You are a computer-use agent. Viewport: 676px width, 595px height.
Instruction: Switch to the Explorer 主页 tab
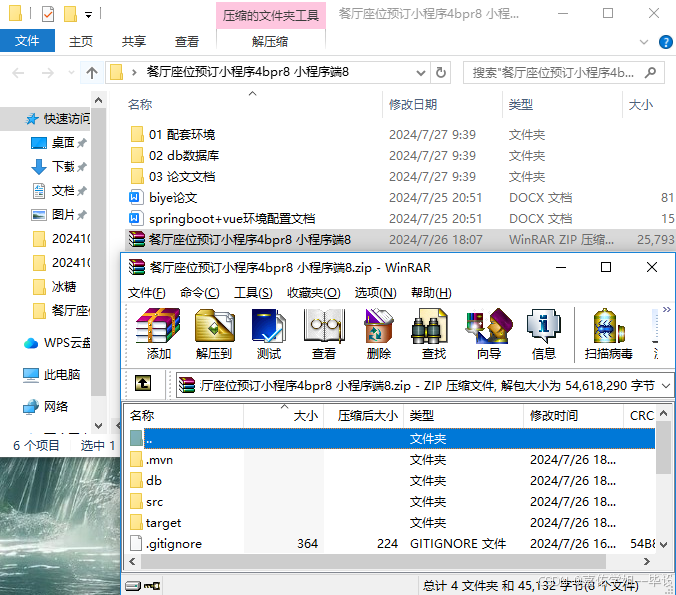coord(81,41)
